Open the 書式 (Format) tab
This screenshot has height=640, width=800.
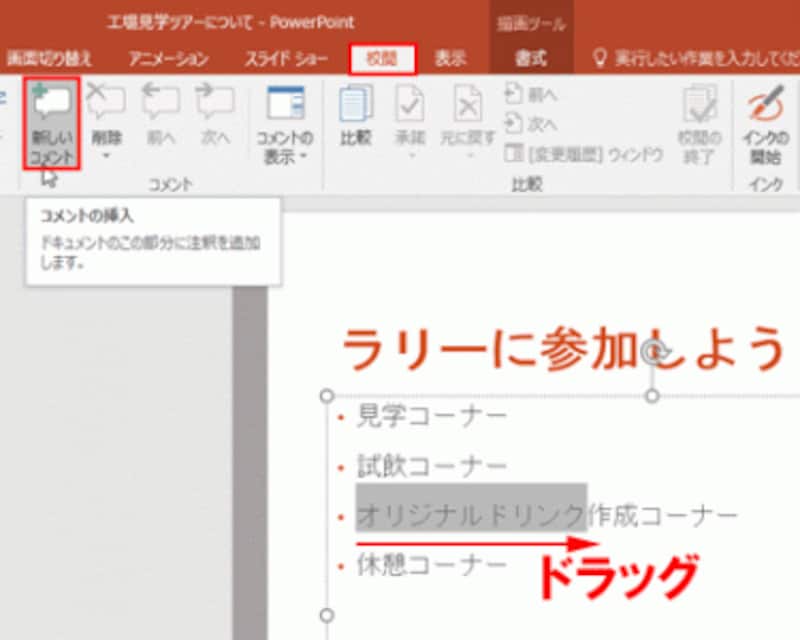[531, 59]
